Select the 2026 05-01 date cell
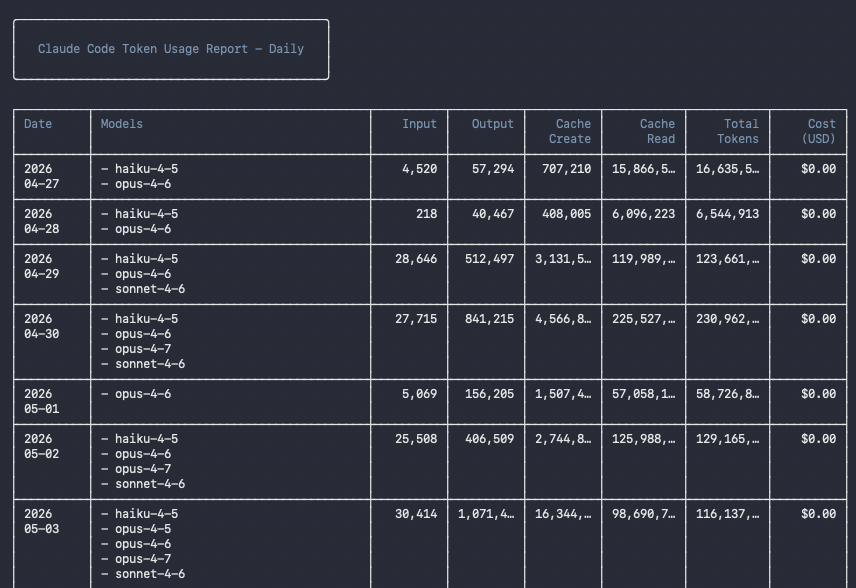856x588 pixels. pos(41,401)
